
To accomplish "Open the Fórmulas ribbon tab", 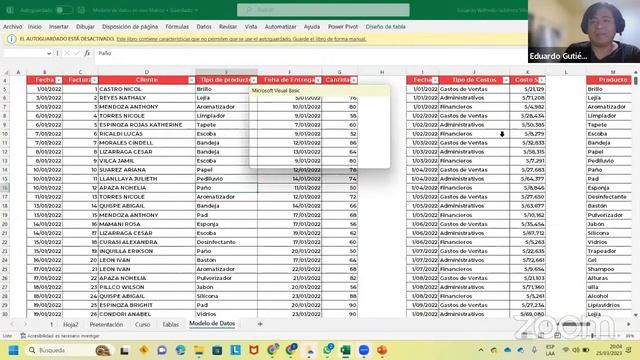I will coord(177,27).
